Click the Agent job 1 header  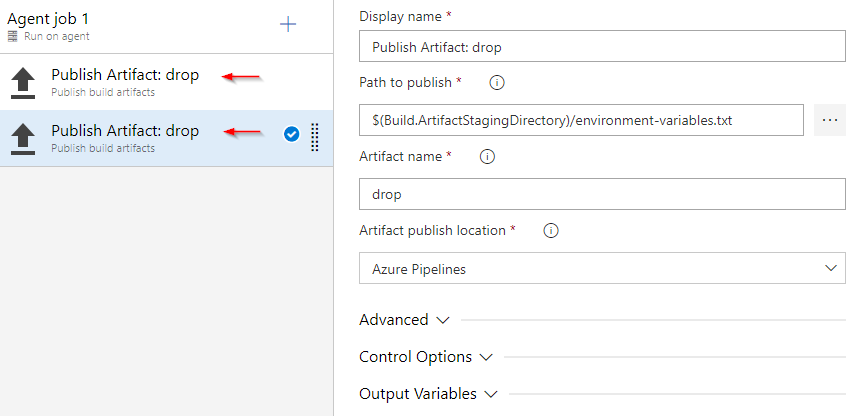48,19
